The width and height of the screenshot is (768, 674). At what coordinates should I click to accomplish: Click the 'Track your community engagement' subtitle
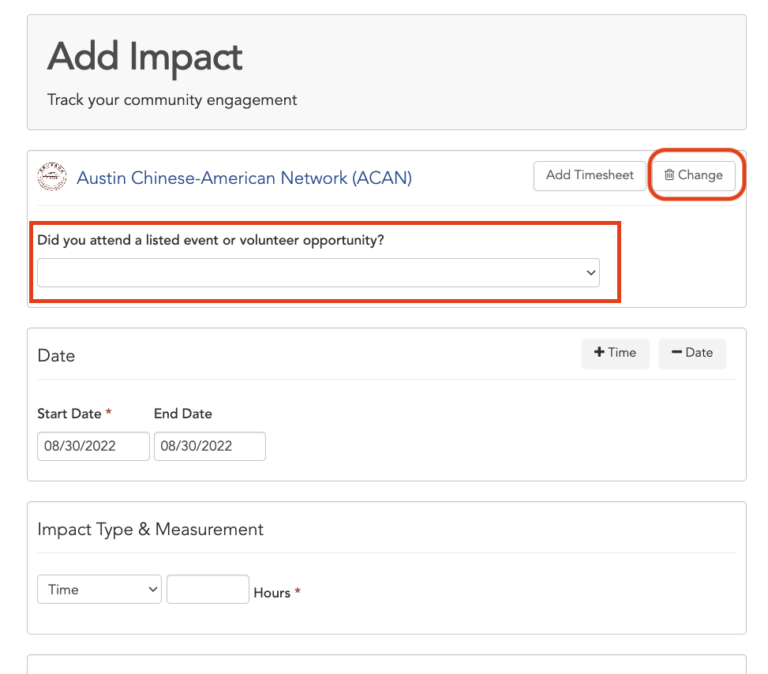172,100
